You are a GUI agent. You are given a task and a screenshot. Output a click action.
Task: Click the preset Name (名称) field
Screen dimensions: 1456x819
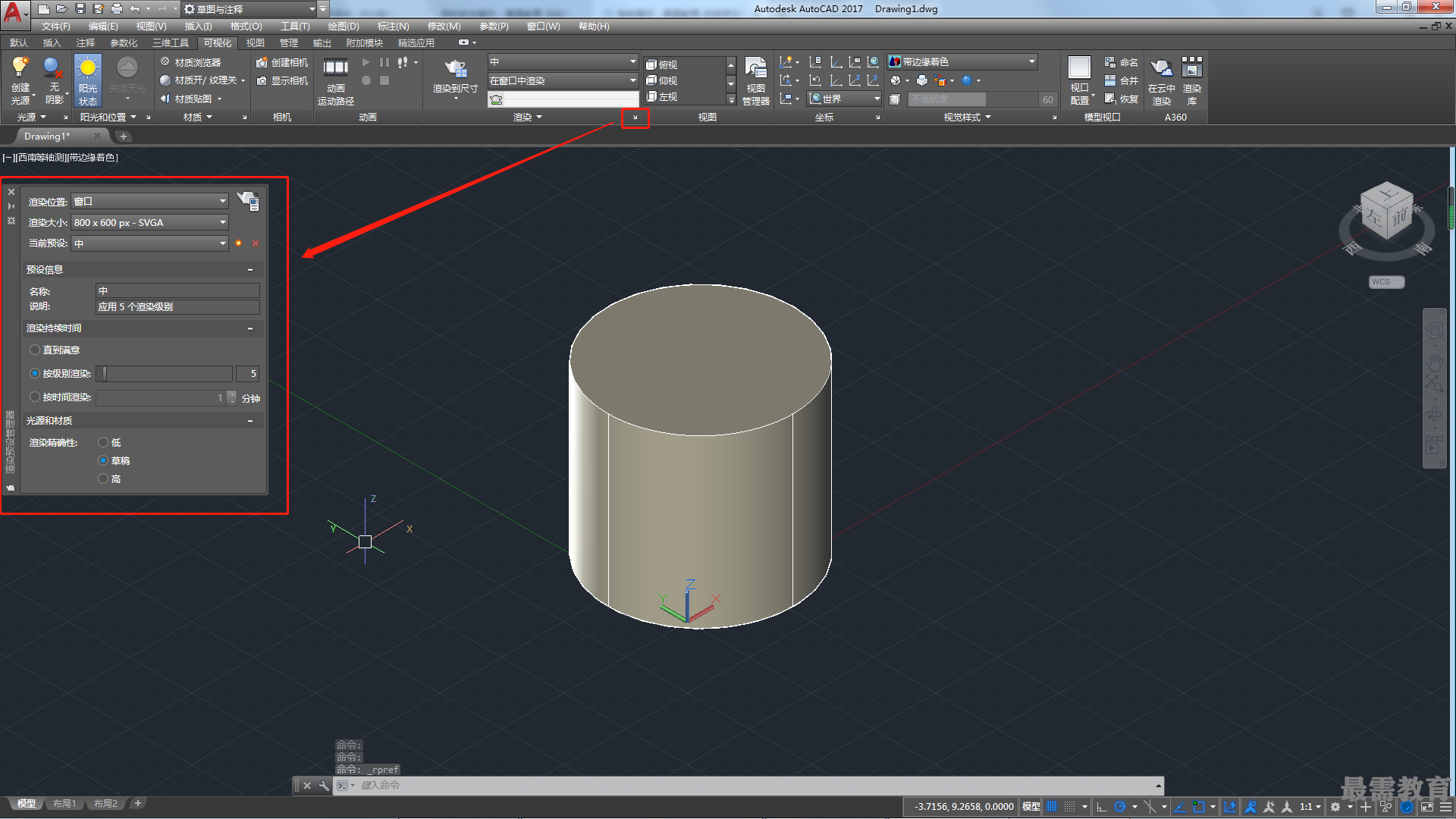pyautogui.click(x=177, y=290)
